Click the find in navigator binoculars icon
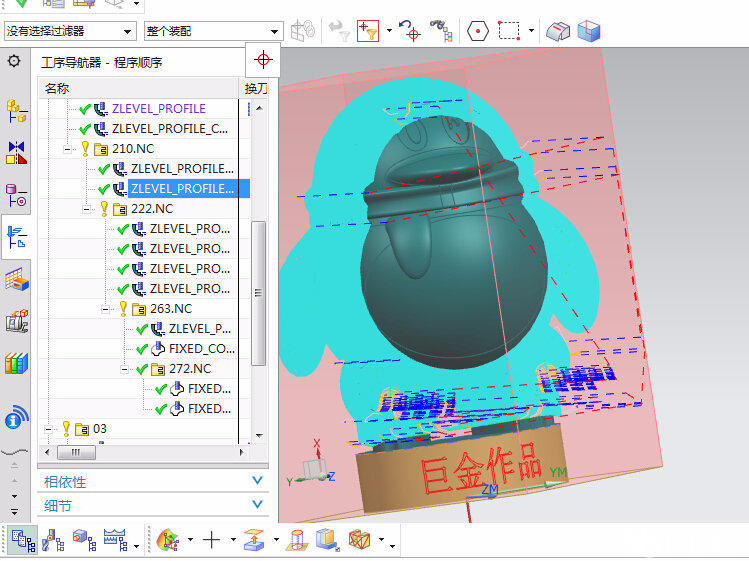 pyautogui.click(x=441, y=31)
